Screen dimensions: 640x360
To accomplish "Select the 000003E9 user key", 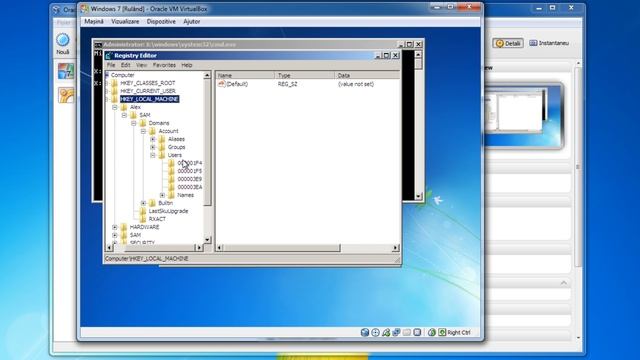I will [x=189, y=179].
